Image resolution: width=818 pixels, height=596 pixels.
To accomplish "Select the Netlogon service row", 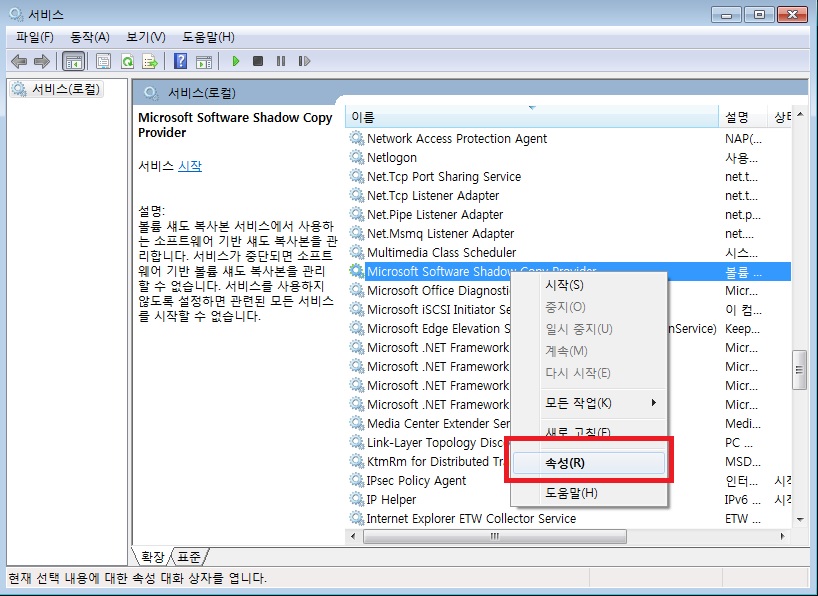I will click(x=570, y=157).
